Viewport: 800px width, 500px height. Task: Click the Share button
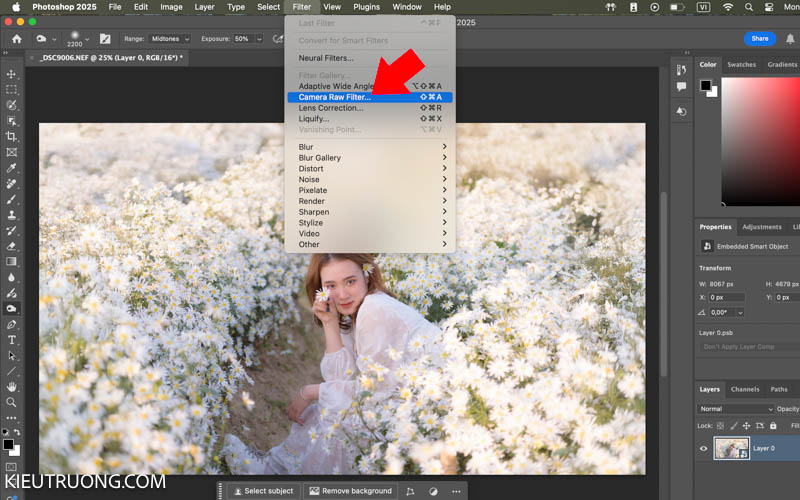pos(760,39)
